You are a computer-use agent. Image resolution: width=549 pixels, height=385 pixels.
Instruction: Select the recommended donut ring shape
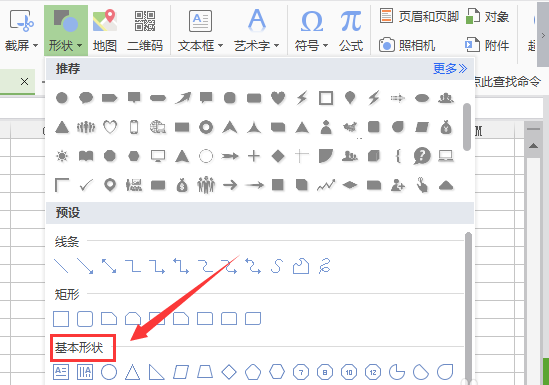click(206, 127)
